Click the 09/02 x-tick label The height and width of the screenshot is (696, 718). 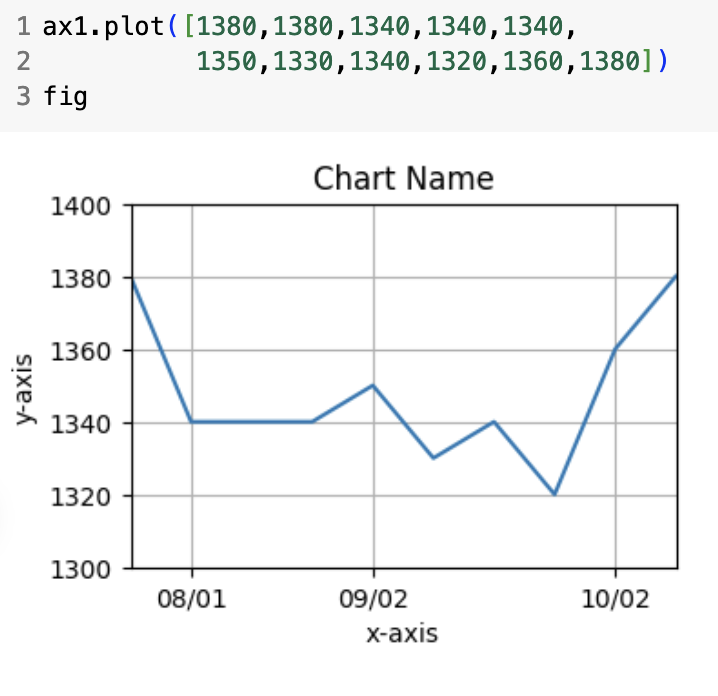(373, 599)
